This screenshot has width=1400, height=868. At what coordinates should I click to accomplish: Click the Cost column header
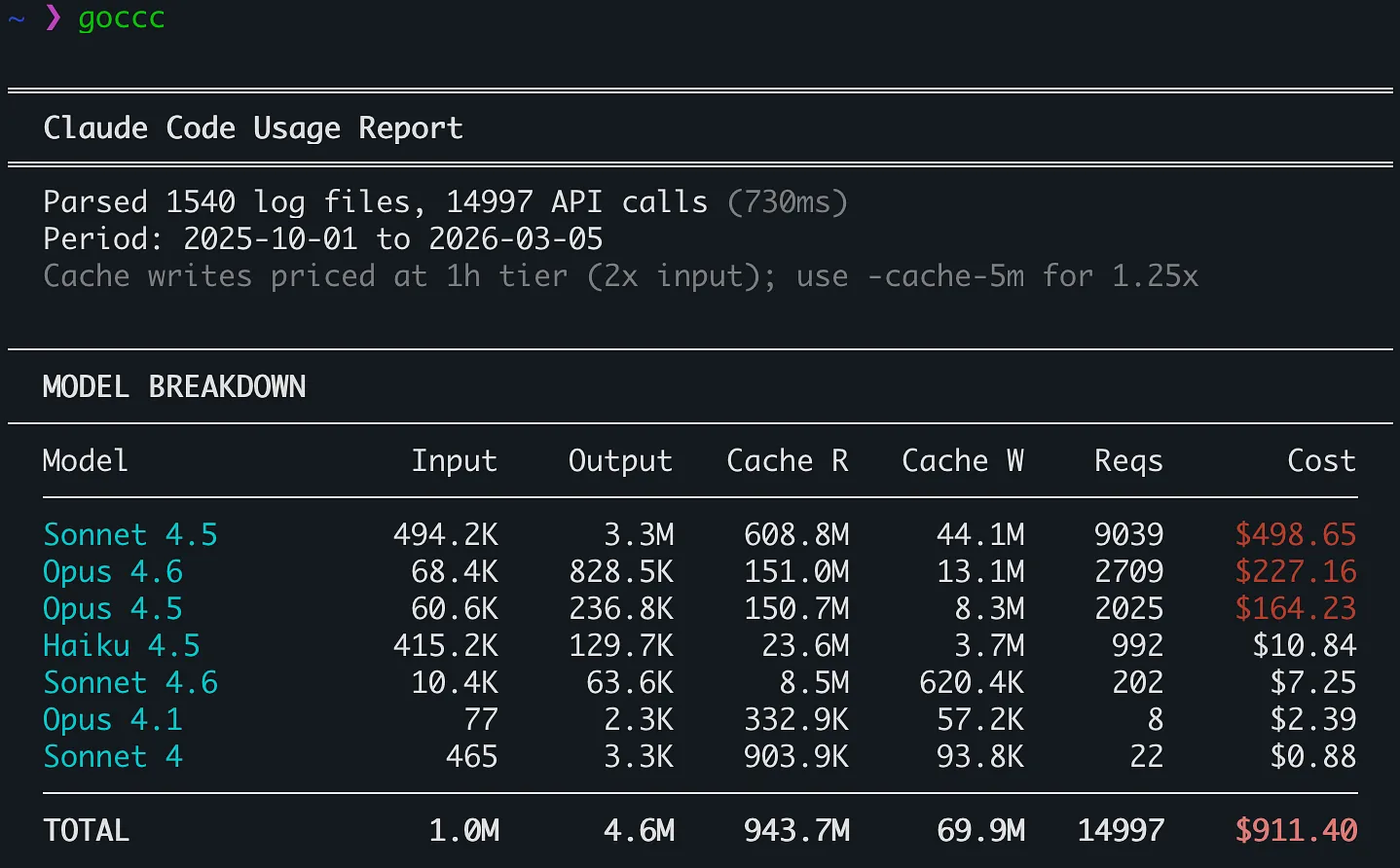[x=1321, y=460]
